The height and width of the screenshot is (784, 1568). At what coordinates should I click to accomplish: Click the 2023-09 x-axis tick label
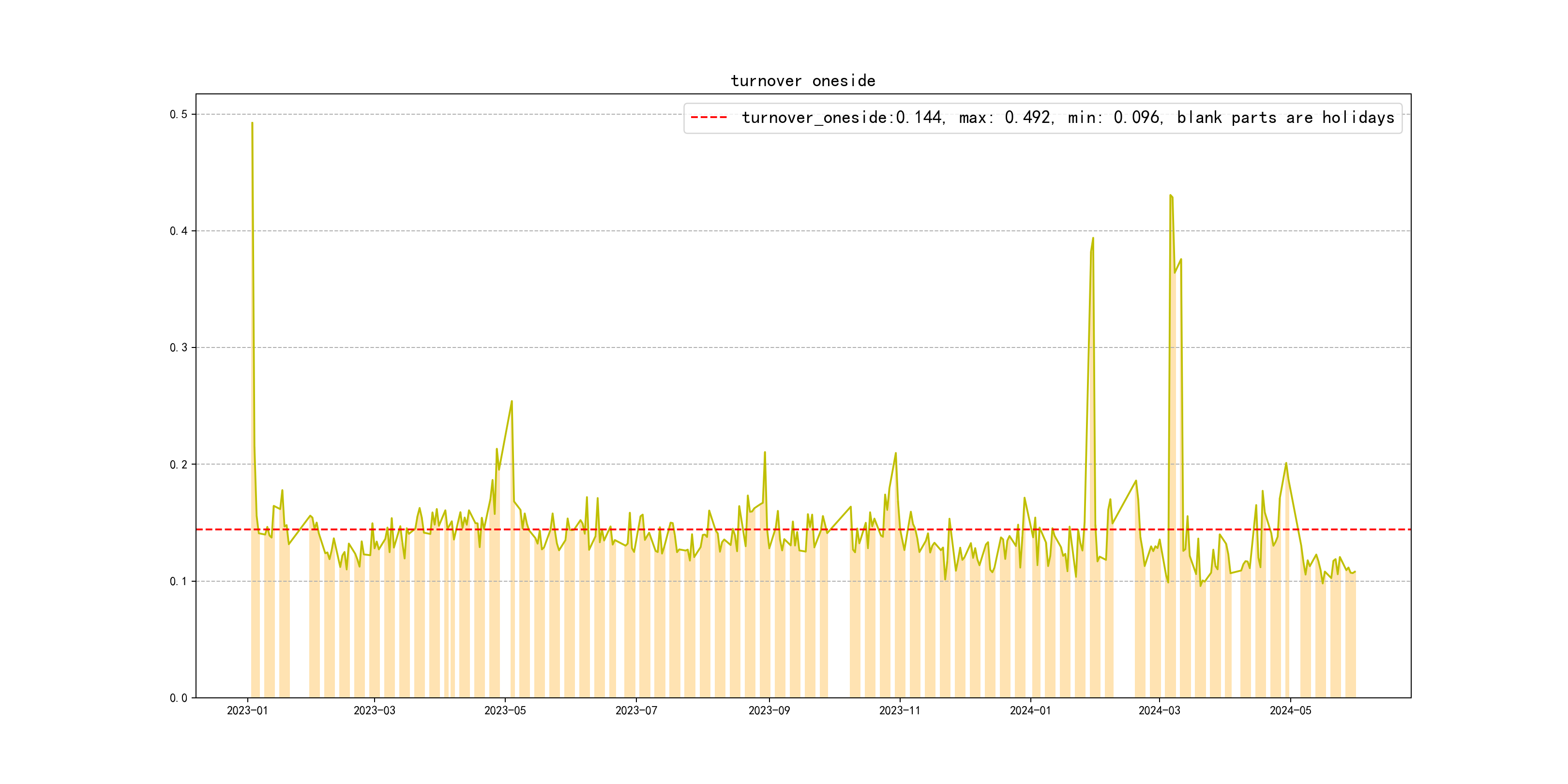(x=769, y=710)
